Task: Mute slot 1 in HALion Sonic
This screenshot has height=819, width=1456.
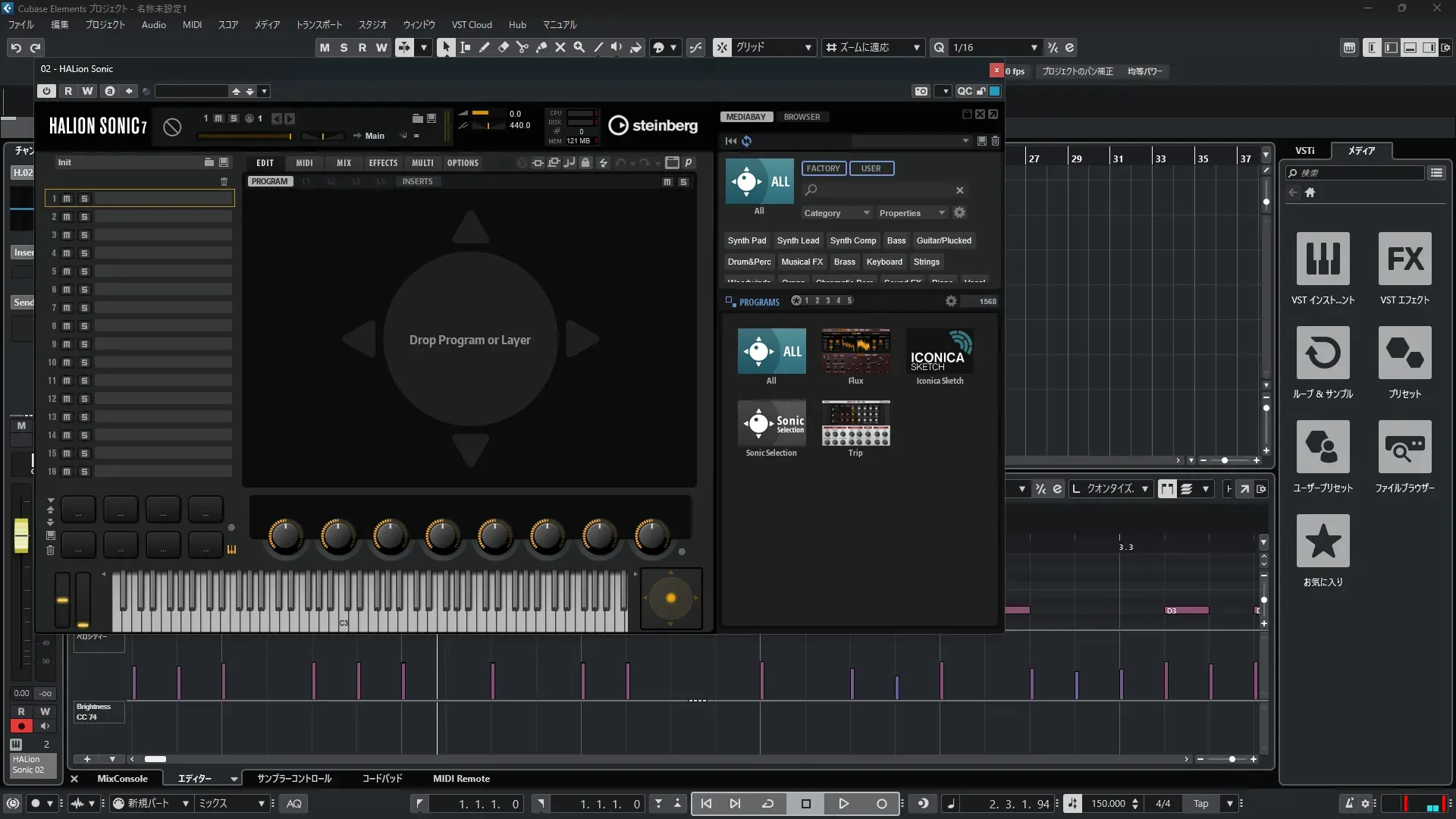Action: pyautogui.click(x=67, y=199)
